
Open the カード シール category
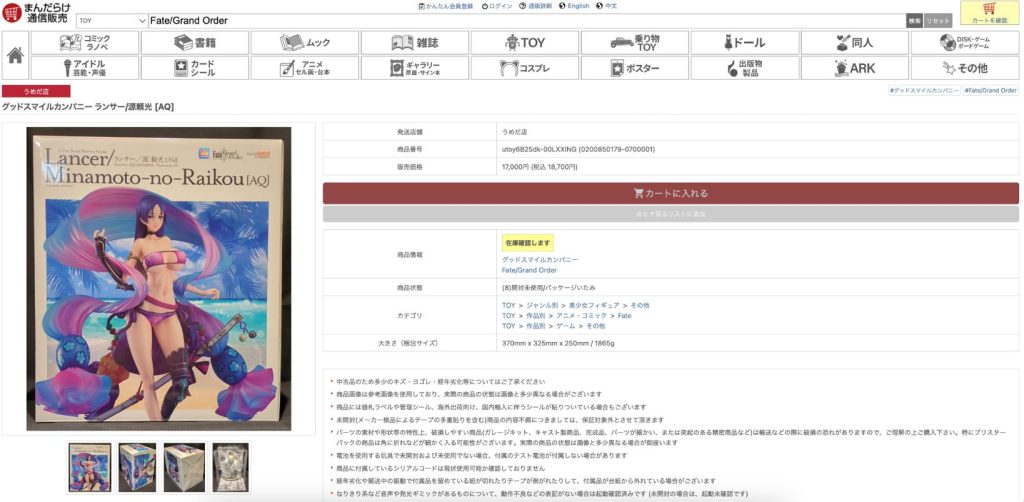click(194, 68)
